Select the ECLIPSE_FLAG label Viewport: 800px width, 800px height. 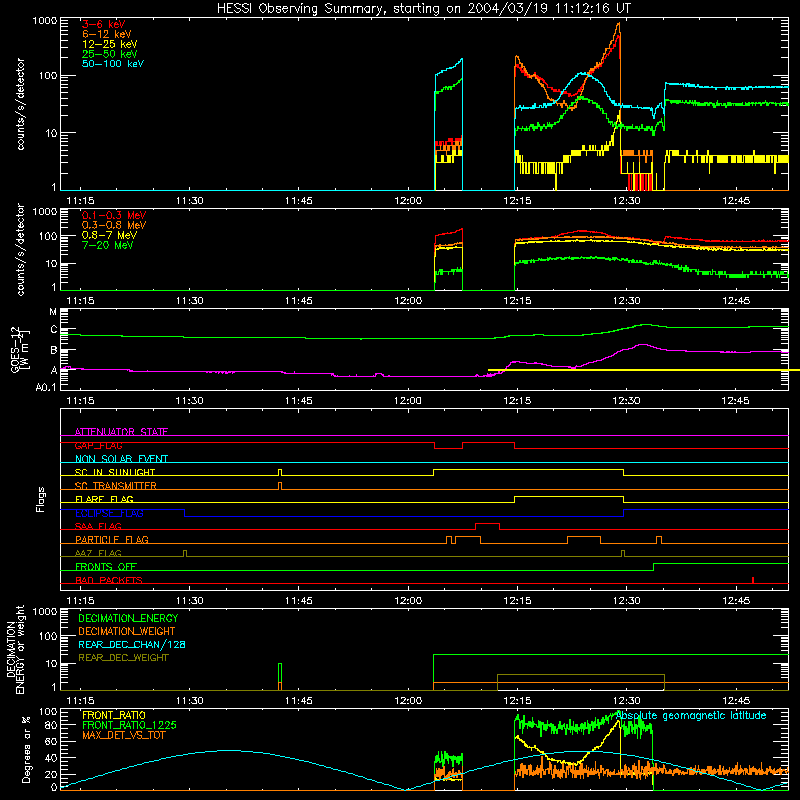[x=109, y=513]
